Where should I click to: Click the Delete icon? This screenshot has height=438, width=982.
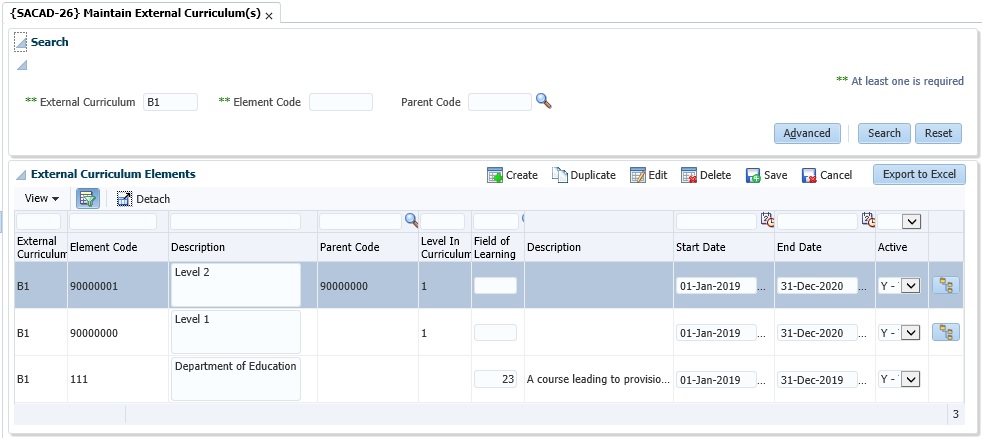coord(689,175)
